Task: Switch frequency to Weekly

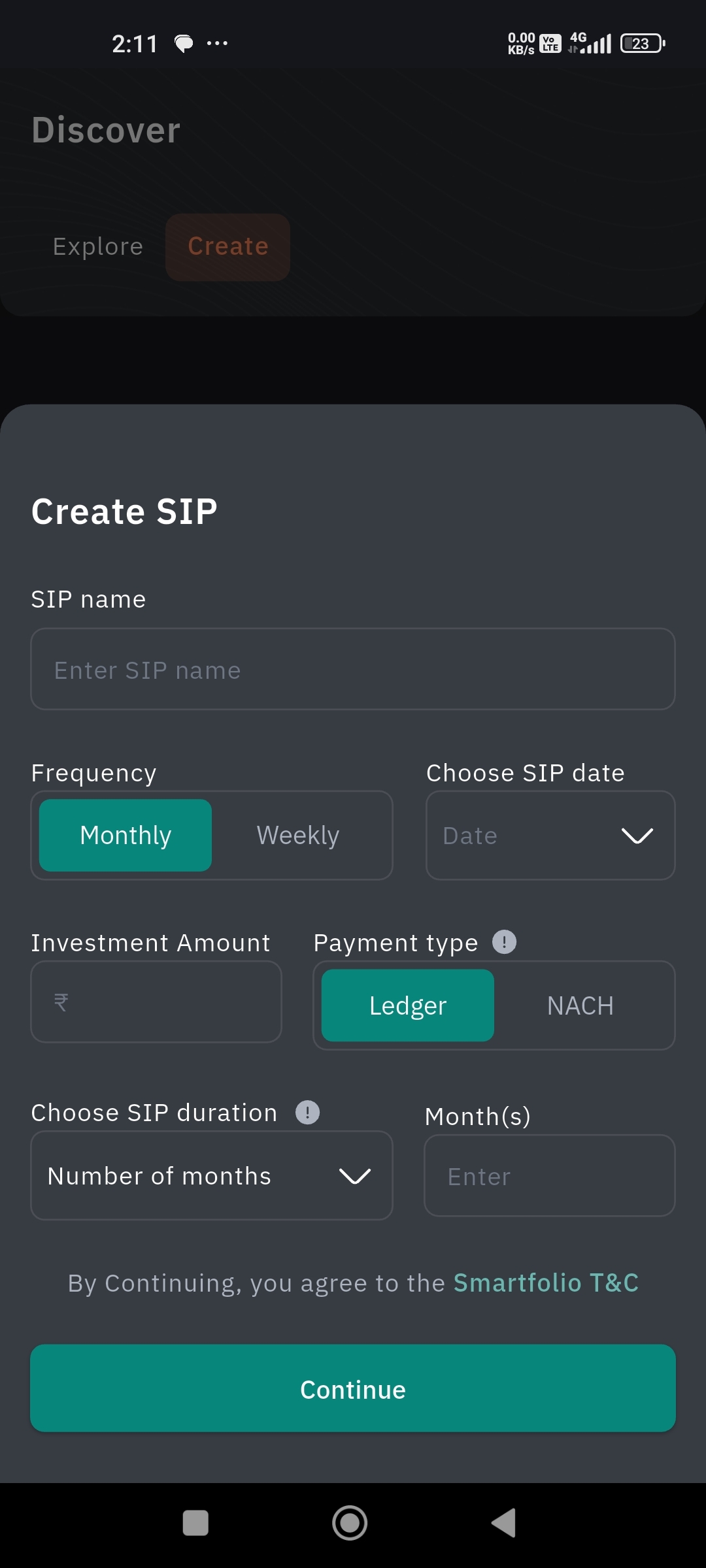Action: tap(298, 836)
